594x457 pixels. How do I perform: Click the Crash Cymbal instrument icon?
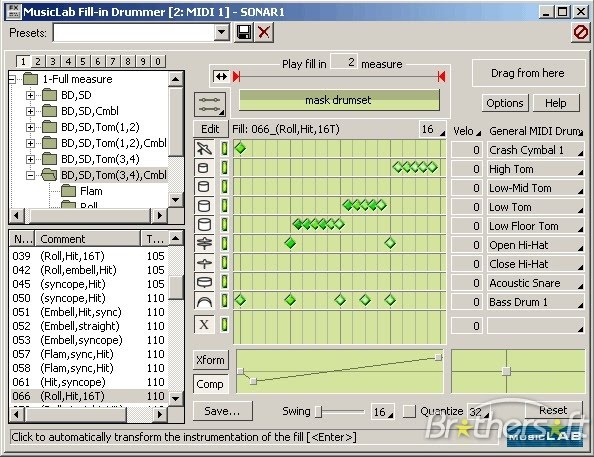click(x=204, y=149)
